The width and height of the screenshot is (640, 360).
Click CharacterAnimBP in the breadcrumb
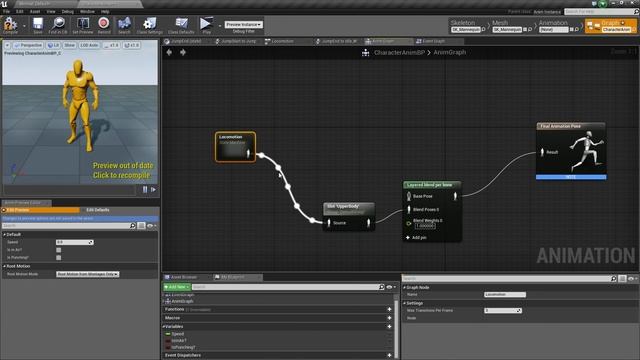[399, 52]
